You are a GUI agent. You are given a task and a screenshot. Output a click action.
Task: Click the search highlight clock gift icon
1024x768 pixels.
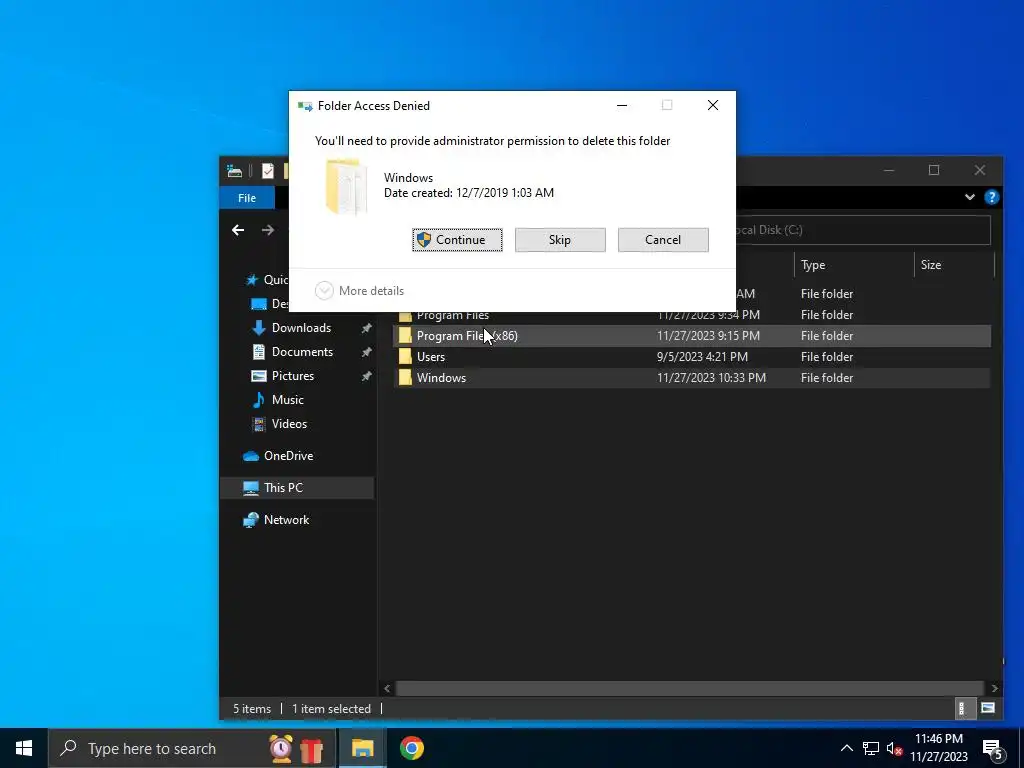pos(296,748)
